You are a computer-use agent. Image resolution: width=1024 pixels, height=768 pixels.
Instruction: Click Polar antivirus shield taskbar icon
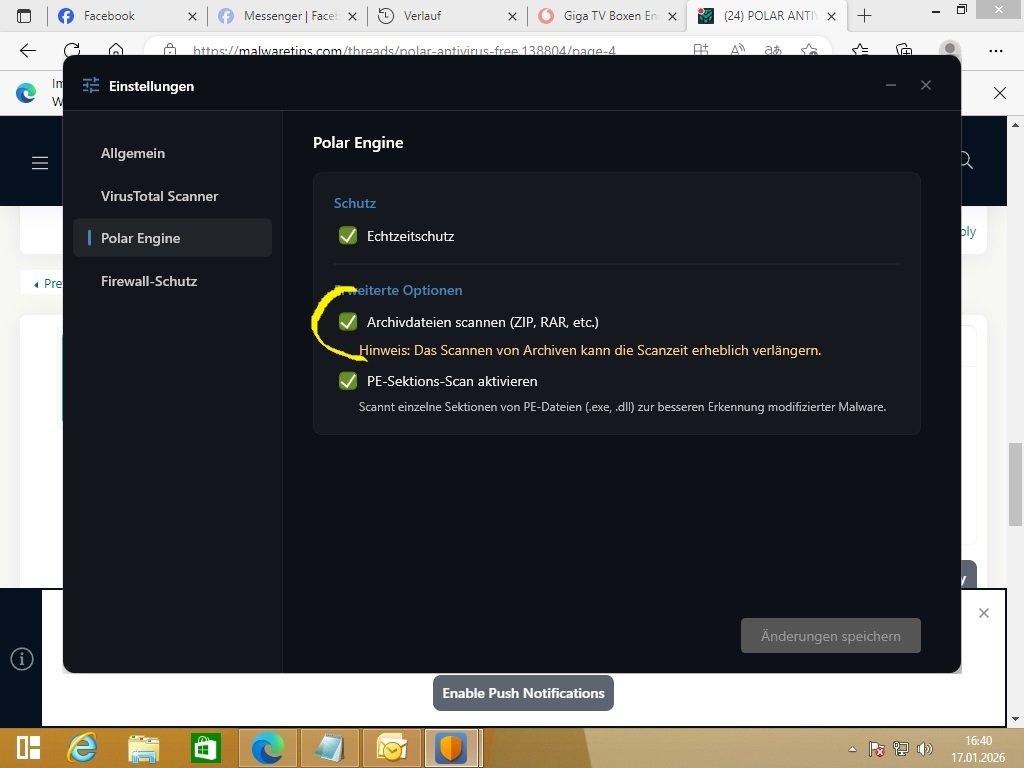[453, 748]
